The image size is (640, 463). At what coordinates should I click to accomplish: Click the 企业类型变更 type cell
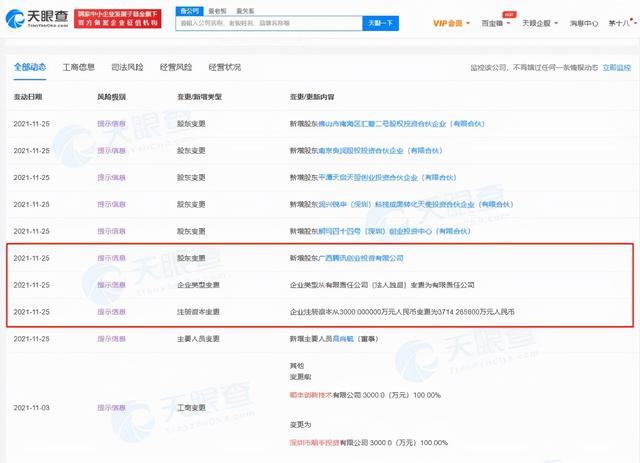coord(198,285)
